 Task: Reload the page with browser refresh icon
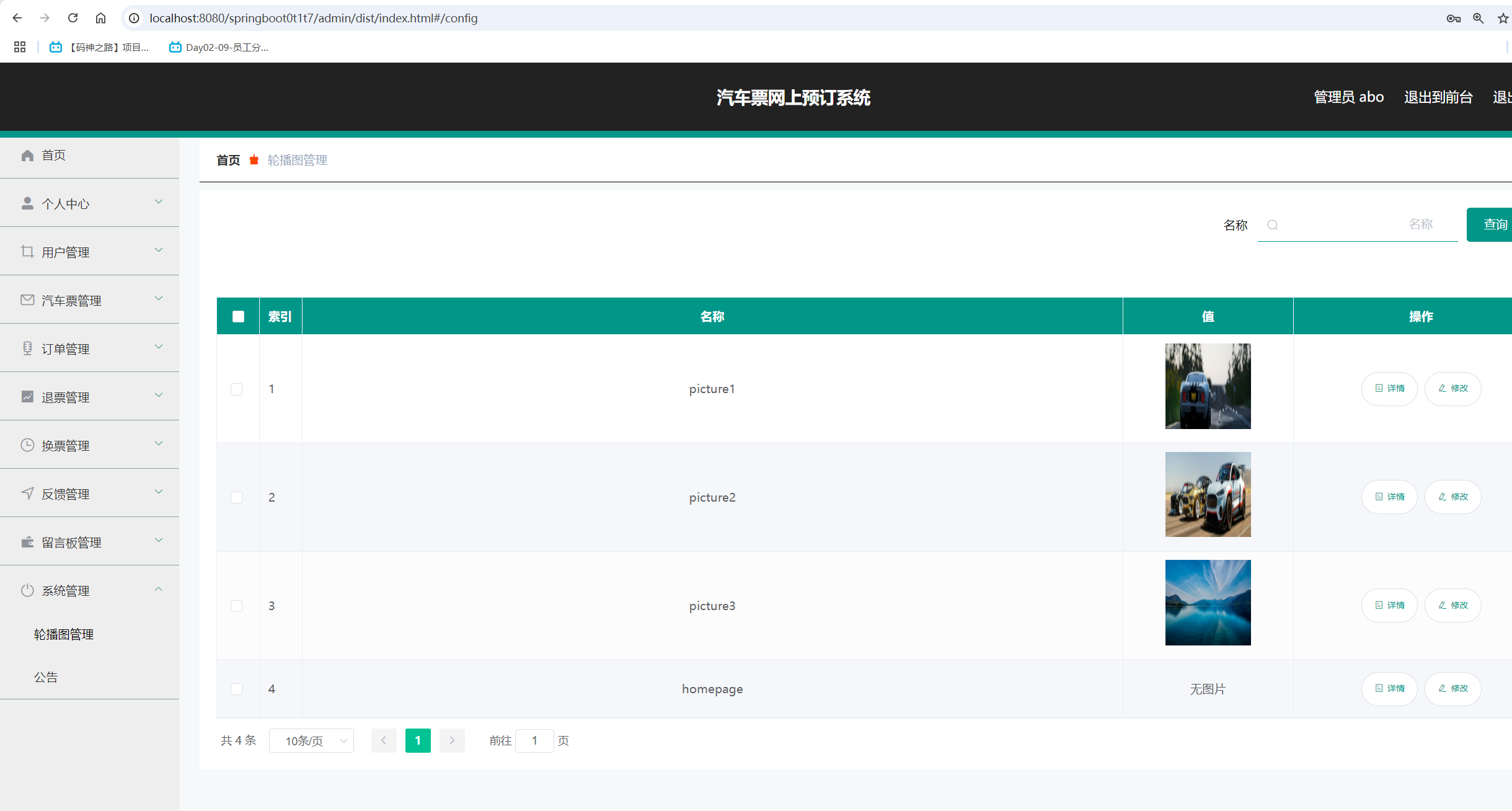coord(73,18)
